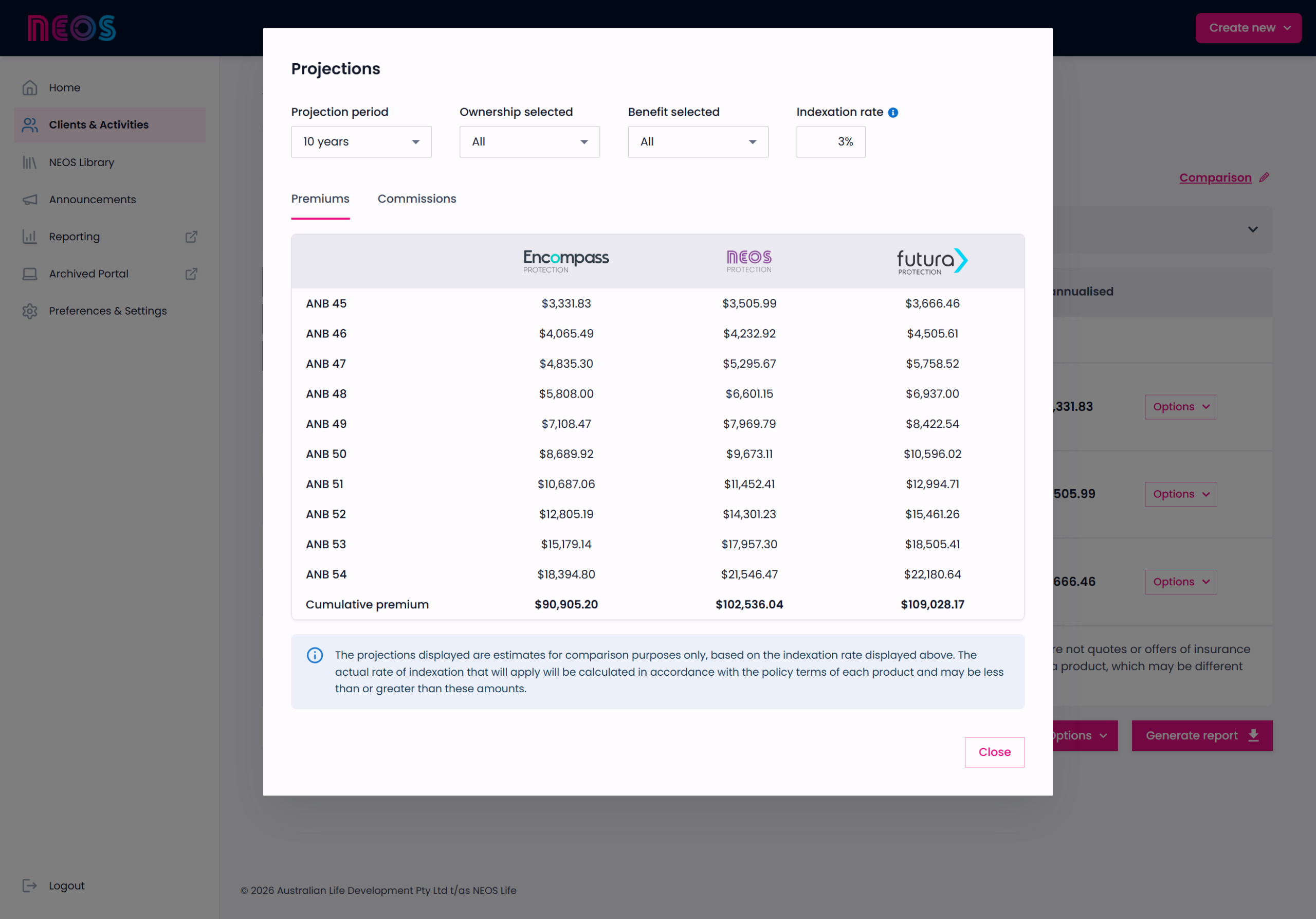Select the Premiums tab
Screen dimensions: 1316x919
(320, 199)
